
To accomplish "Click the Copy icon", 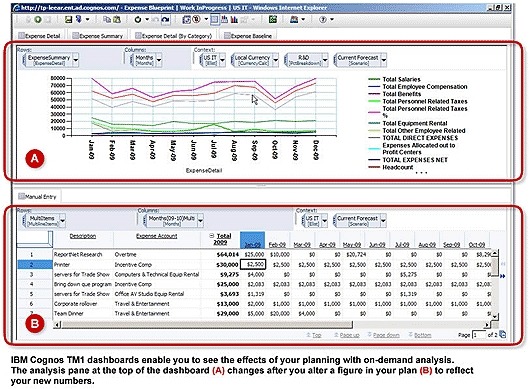I will click(x=107, y=20).
